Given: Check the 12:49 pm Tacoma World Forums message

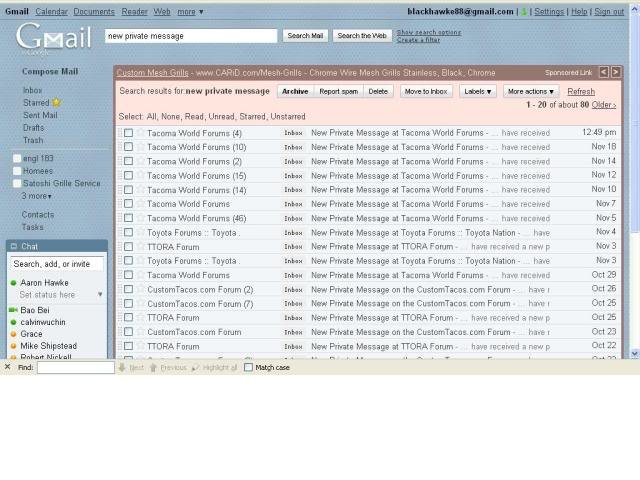Looking at the screenshot, I should (129, 133).
